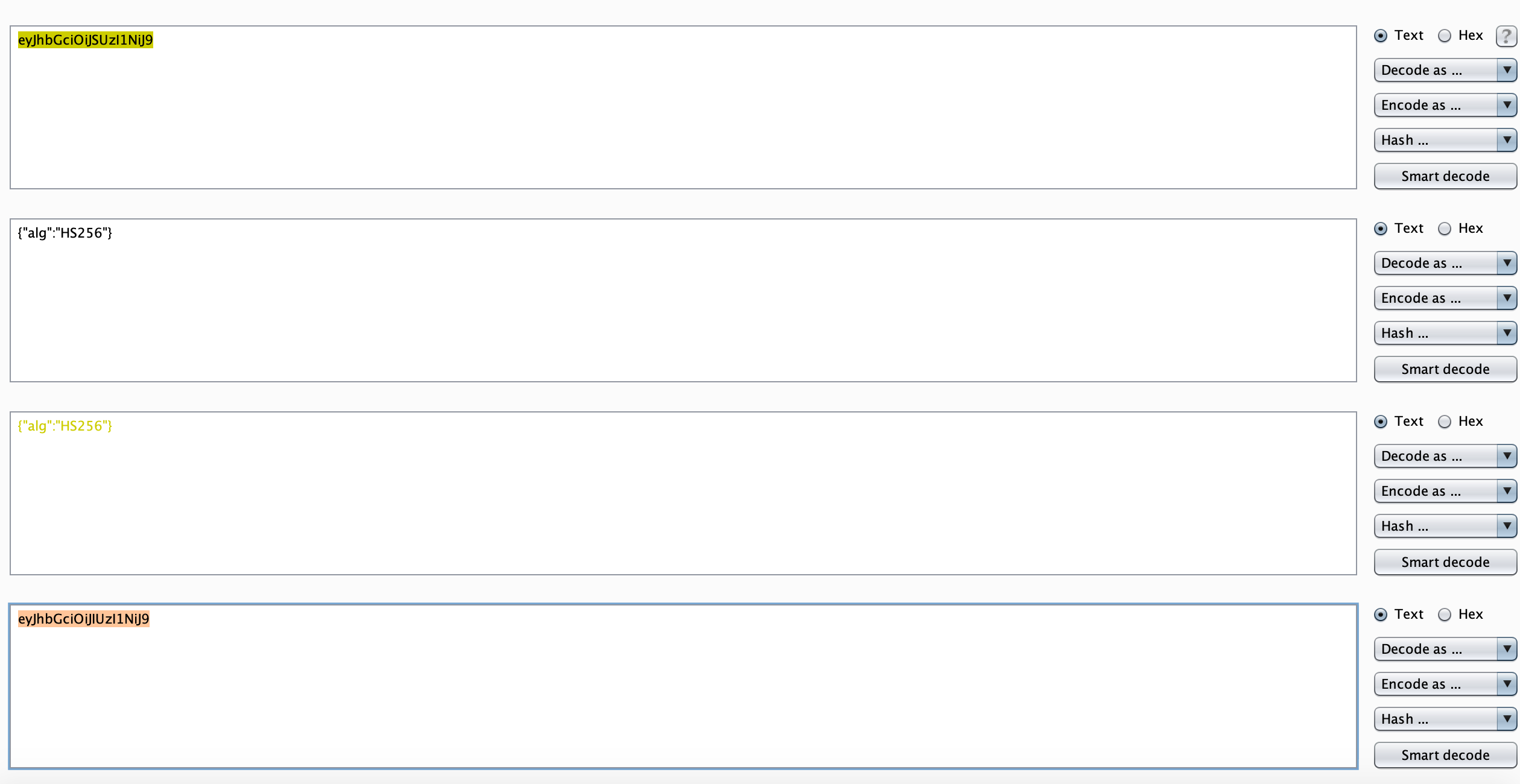
Task: Open the help question mark icon
Action: [1506, 36]
